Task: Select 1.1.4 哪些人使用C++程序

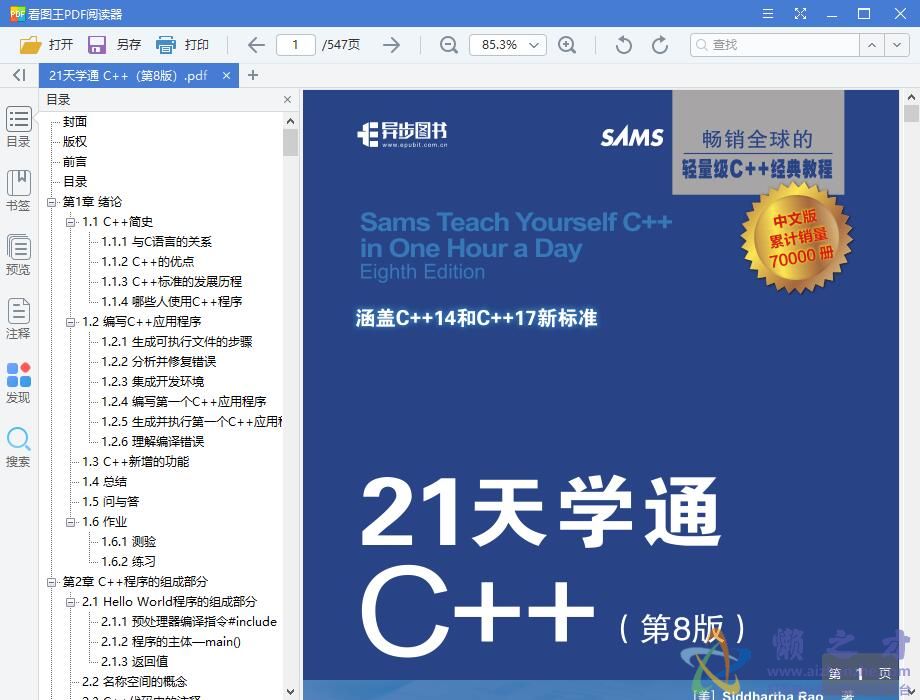Action: (x=171, y=302)
